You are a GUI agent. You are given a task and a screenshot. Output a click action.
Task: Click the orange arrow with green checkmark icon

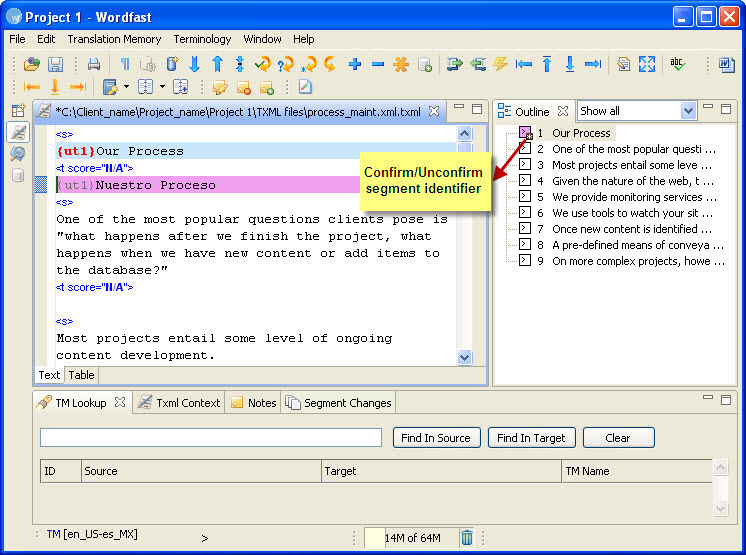coord(263,64)
